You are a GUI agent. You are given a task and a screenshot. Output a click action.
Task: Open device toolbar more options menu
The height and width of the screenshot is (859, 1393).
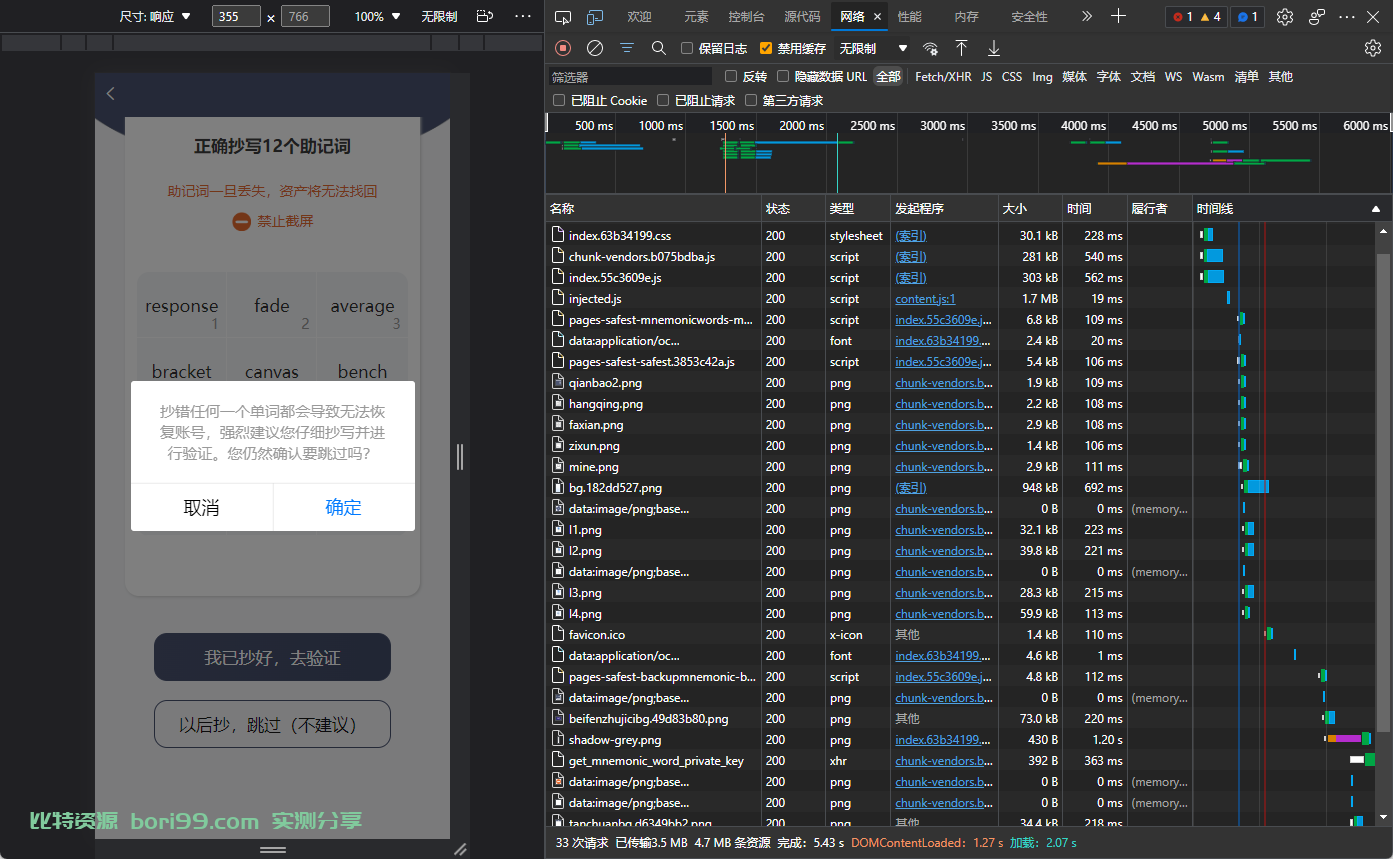[523, 16]
